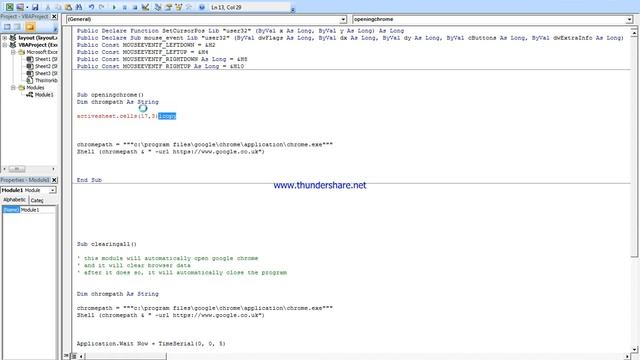Switch to the Categorized properties tab
The height and width of the screenshot is (360, 640).
point(37,200)
